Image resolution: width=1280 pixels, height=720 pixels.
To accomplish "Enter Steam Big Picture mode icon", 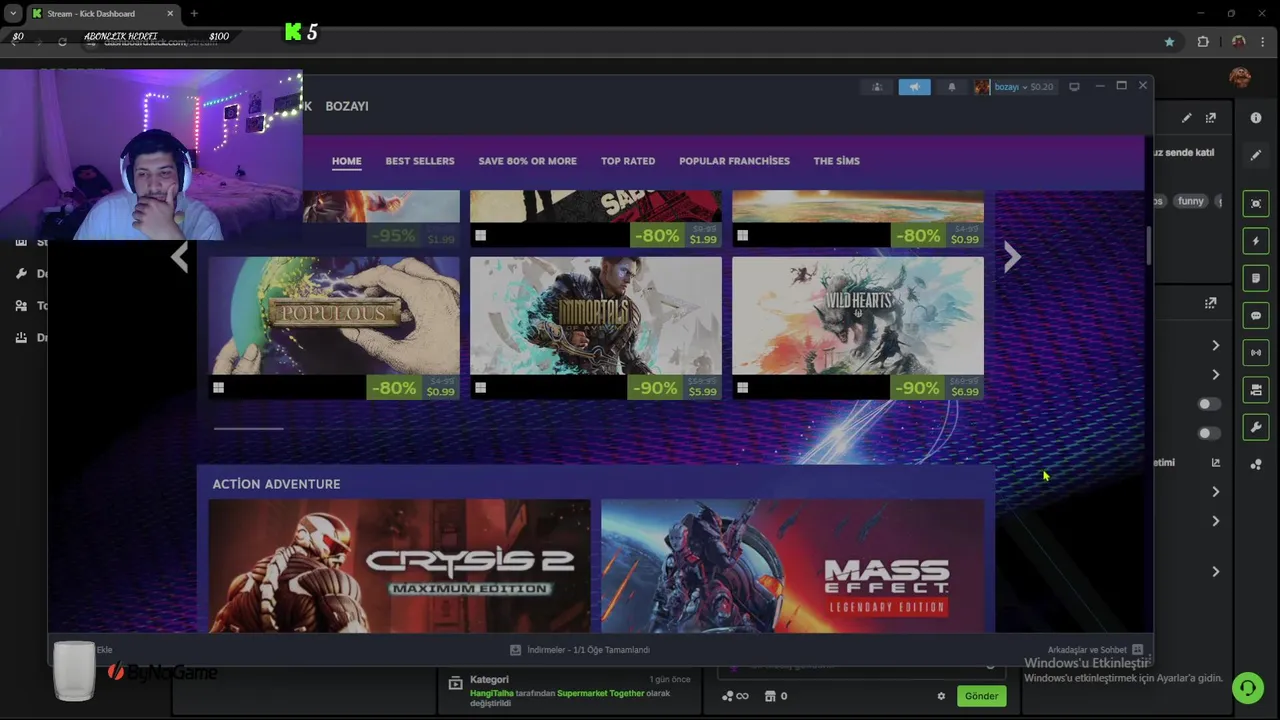I will pyautogui.click(x=1074, y=87).
